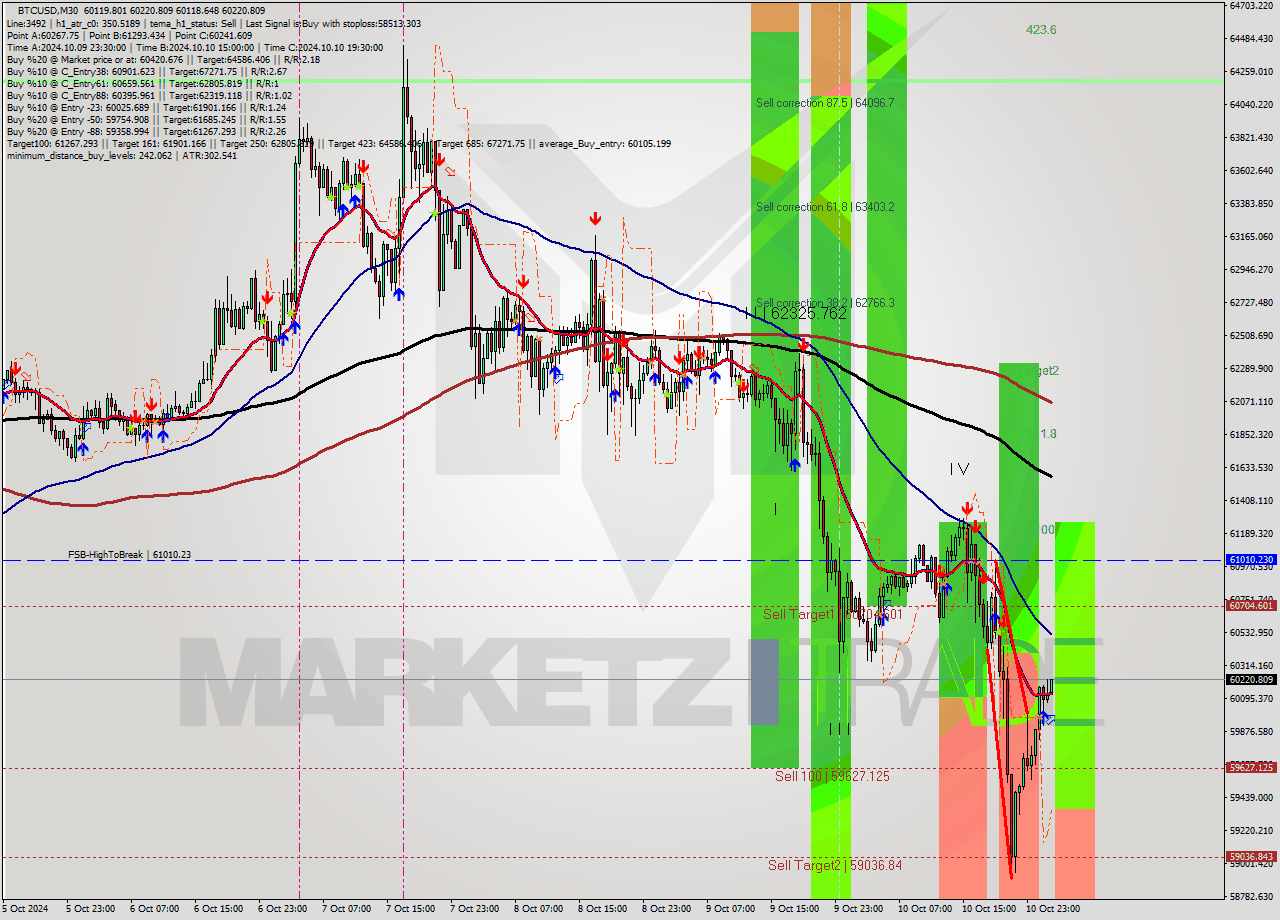Click the 61852.320 price scale value
This screenshot has width=1280, height=920.
coord(1250,434)
